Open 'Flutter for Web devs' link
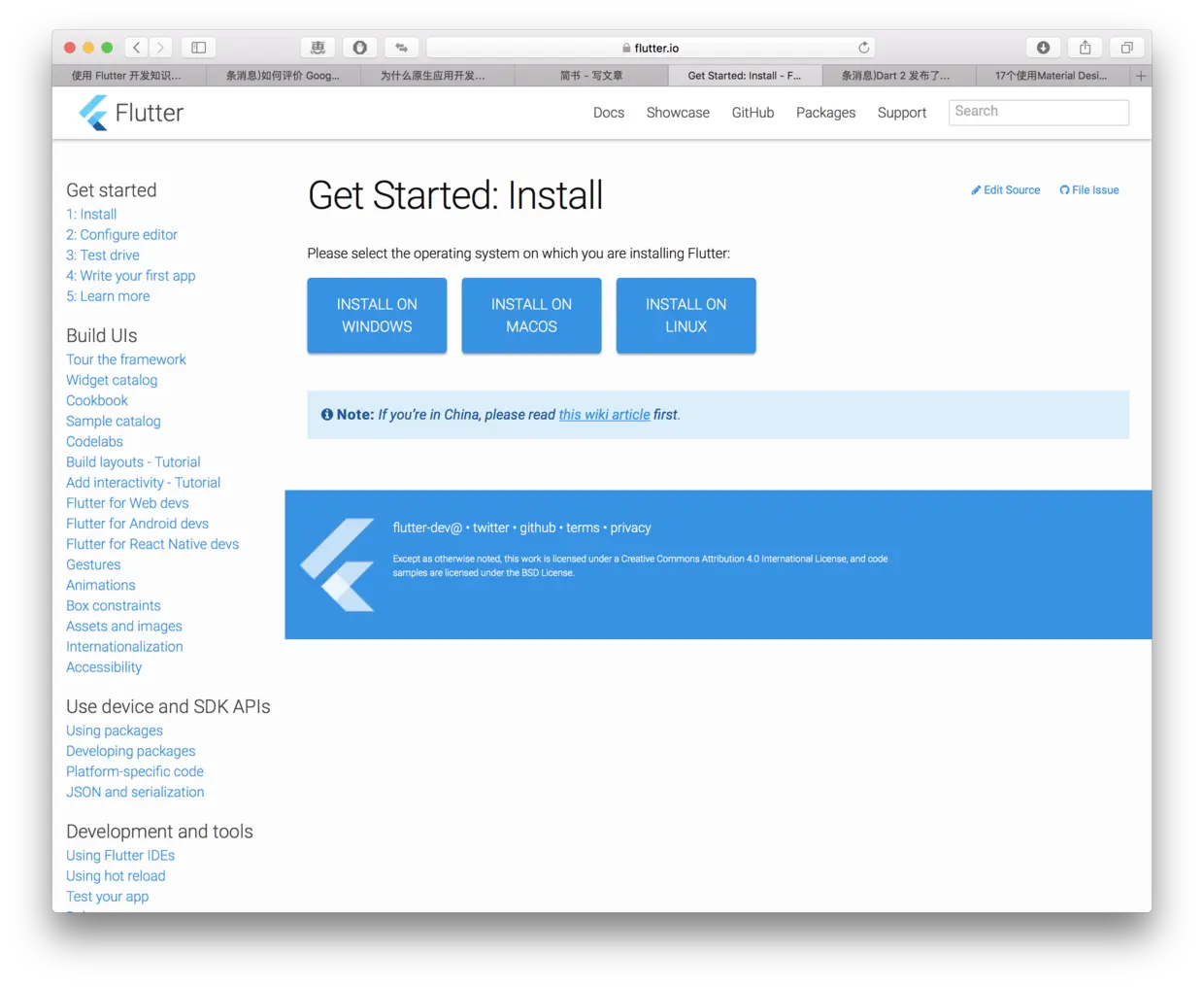 [x=127, y=503]
